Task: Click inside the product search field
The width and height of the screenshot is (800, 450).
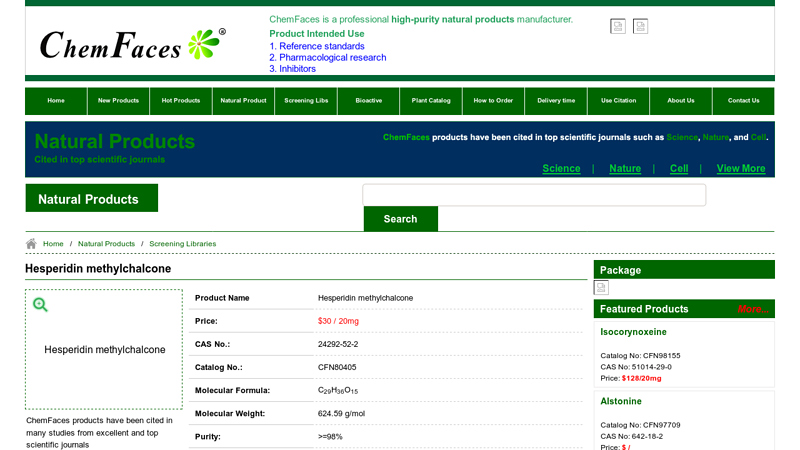Action: pos(534,195)
